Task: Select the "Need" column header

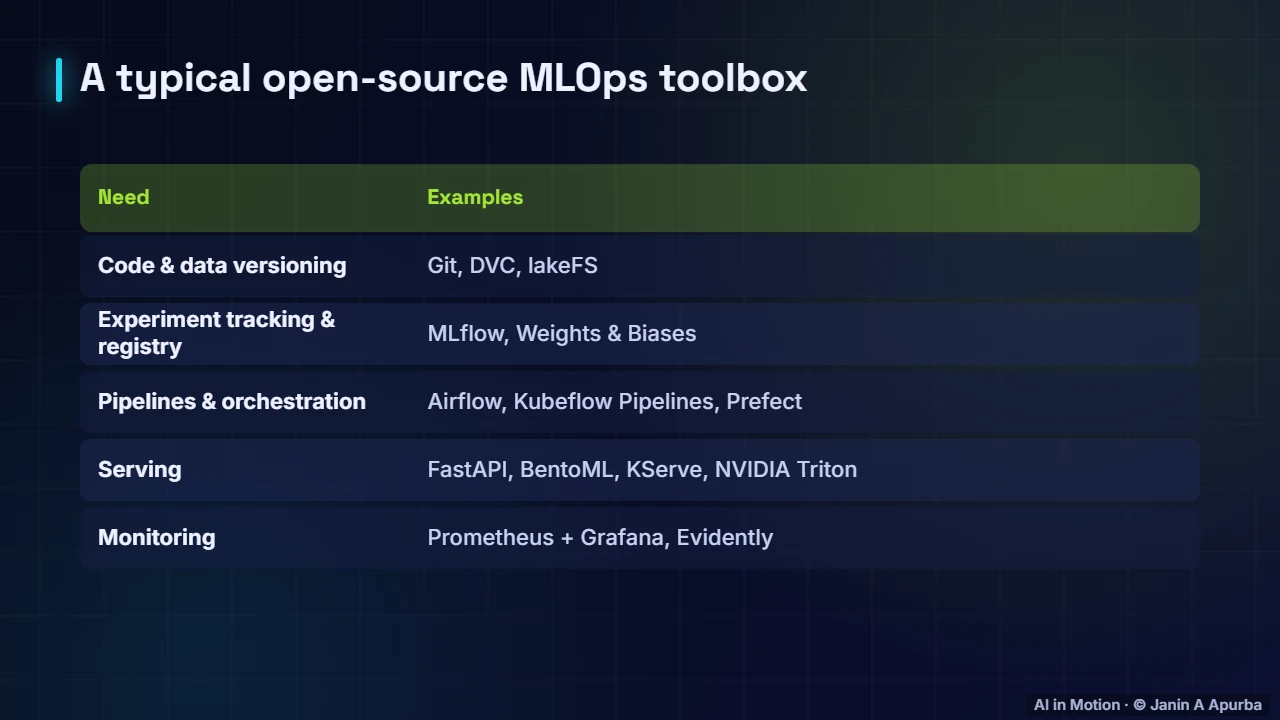Action: click(x=123, y=197)
